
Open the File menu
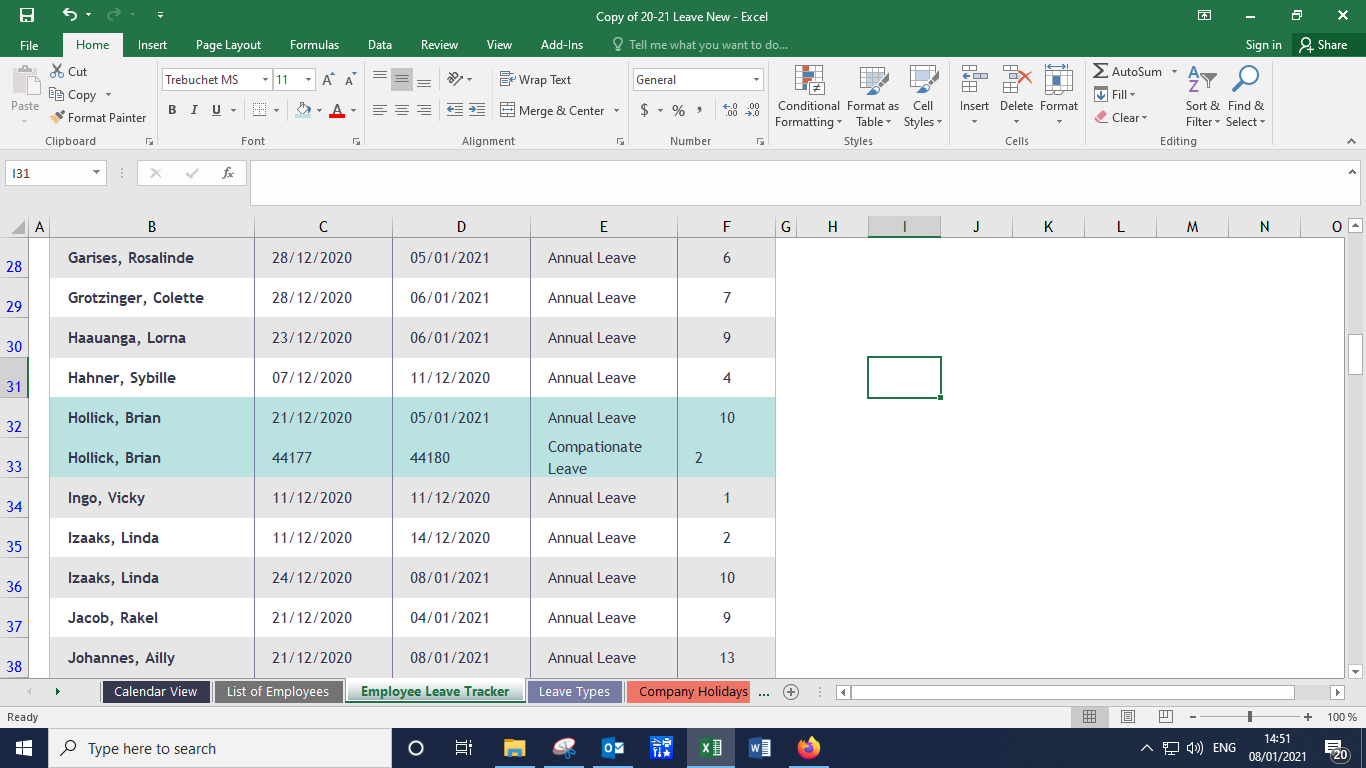pyautogui.click(x=29, y=45)
